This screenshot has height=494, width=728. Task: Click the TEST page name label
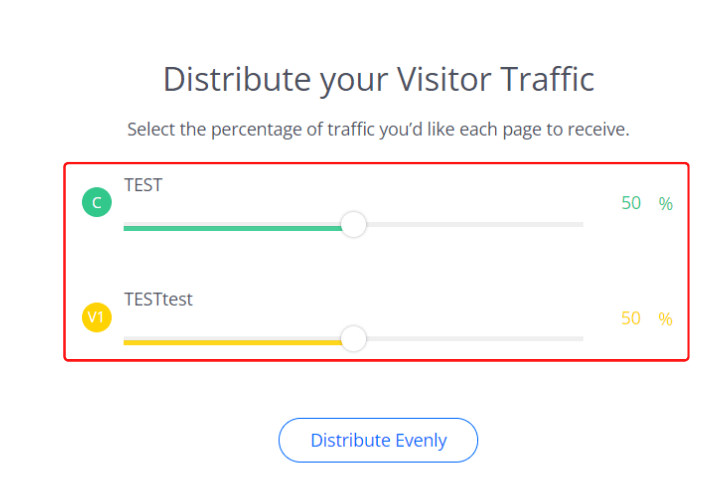pos(143,183)
